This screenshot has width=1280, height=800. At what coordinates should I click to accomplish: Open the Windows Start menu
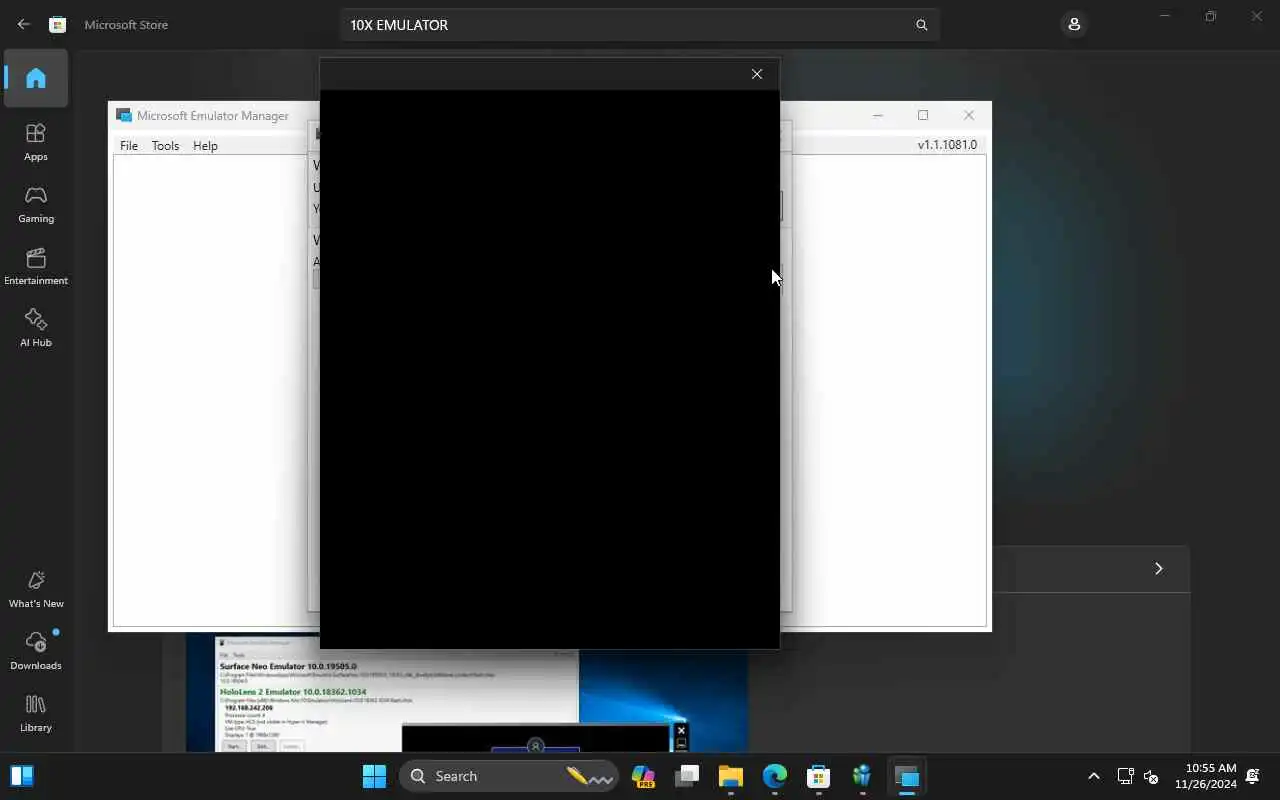pos(374,776)
